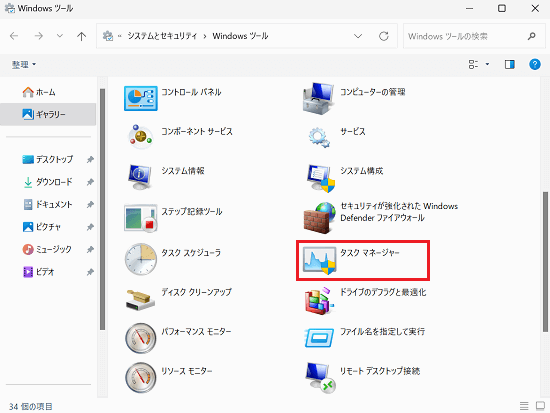Open the ファイル名を指定して実行 icon

pos(319,338)
